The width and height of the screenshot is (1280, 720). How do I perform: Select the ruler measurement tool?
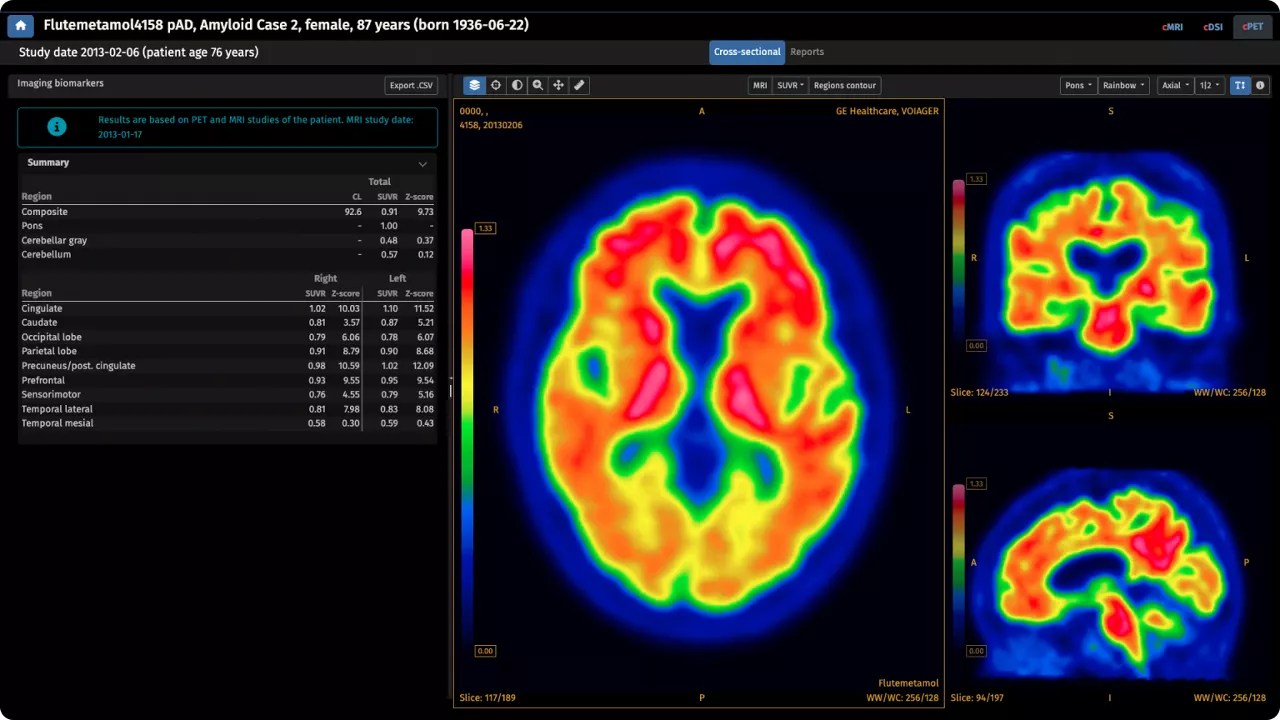coord(580,85)
